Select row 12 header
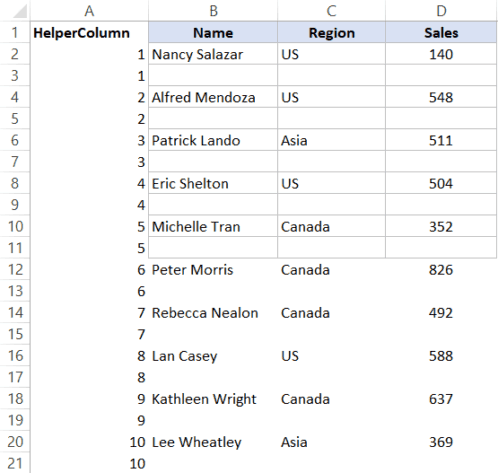Viewport: 498px width, 473px height. click(15, 269)
